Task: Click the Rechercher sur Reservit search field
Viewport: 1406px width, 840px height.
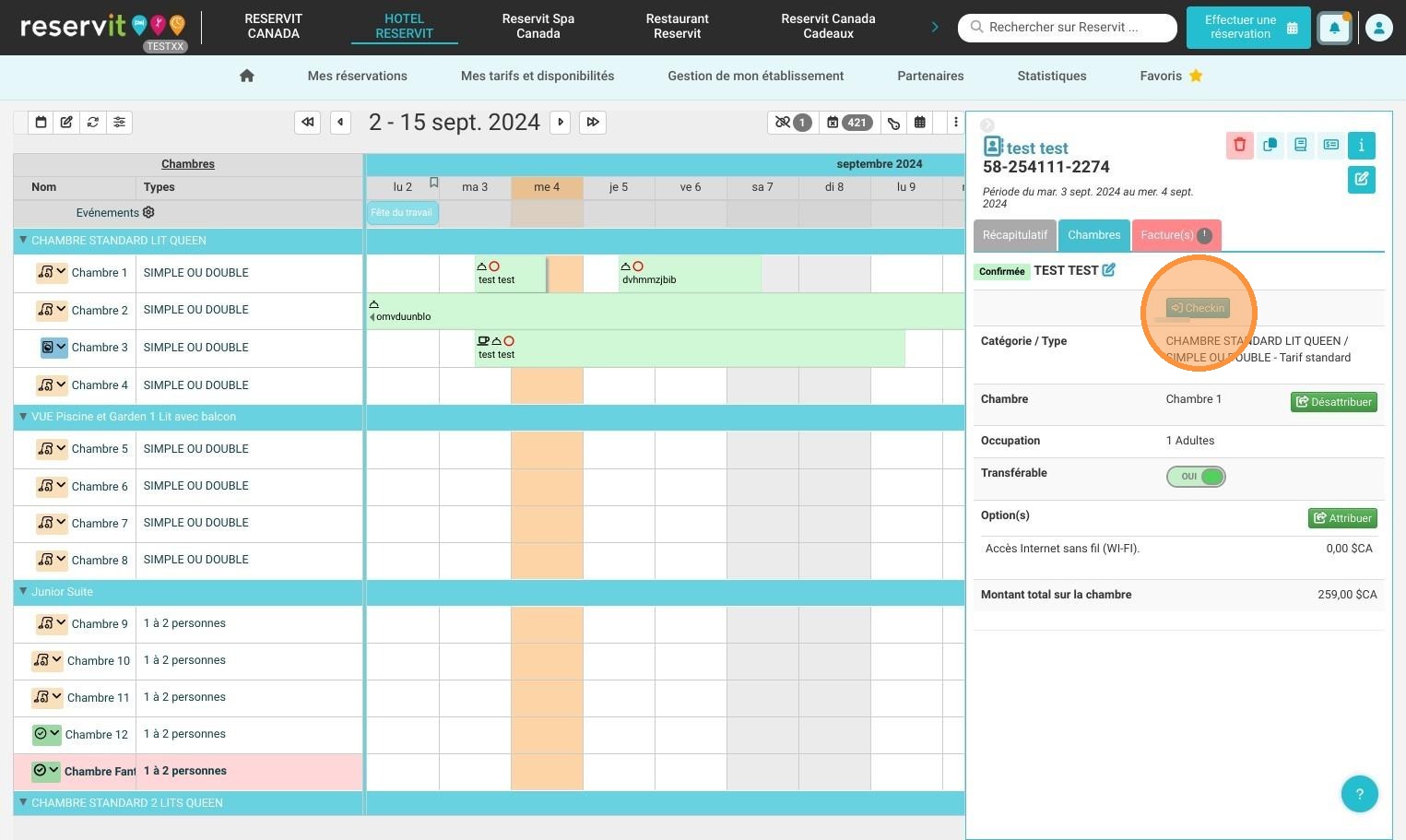Action: coord(1068,28)
